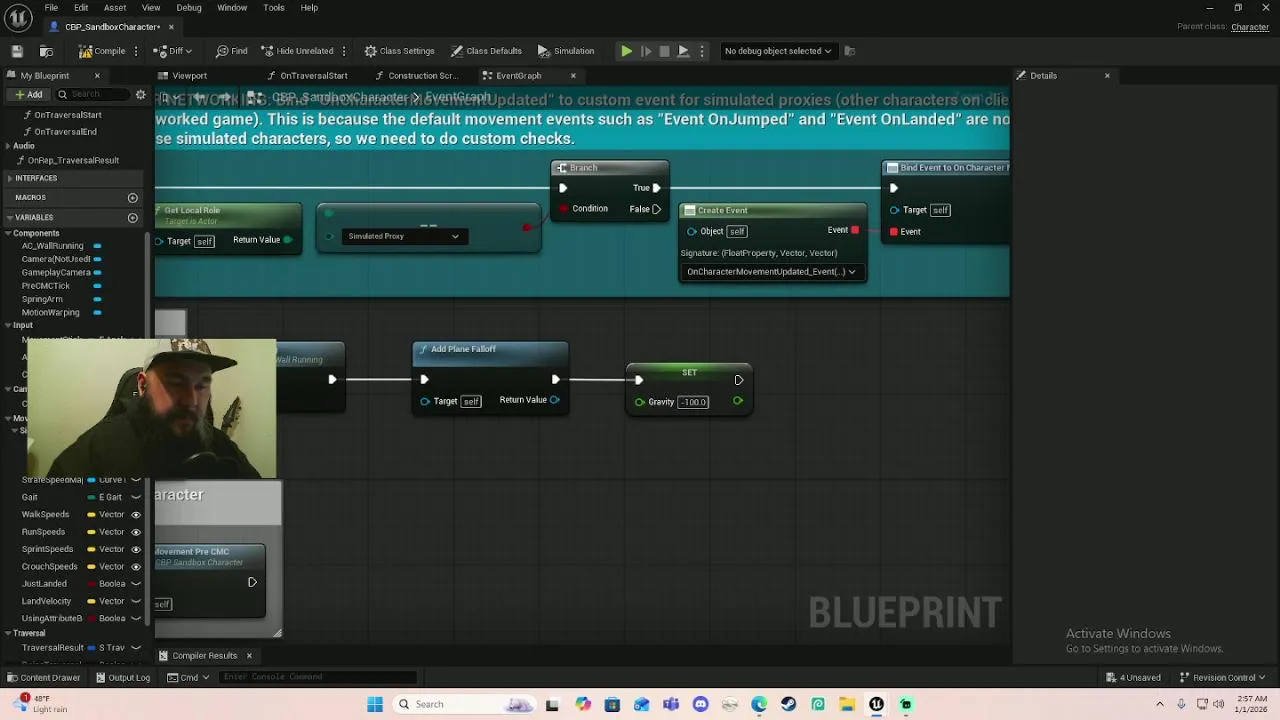Collapse the Traversal variable category

[x=7, y=633]
